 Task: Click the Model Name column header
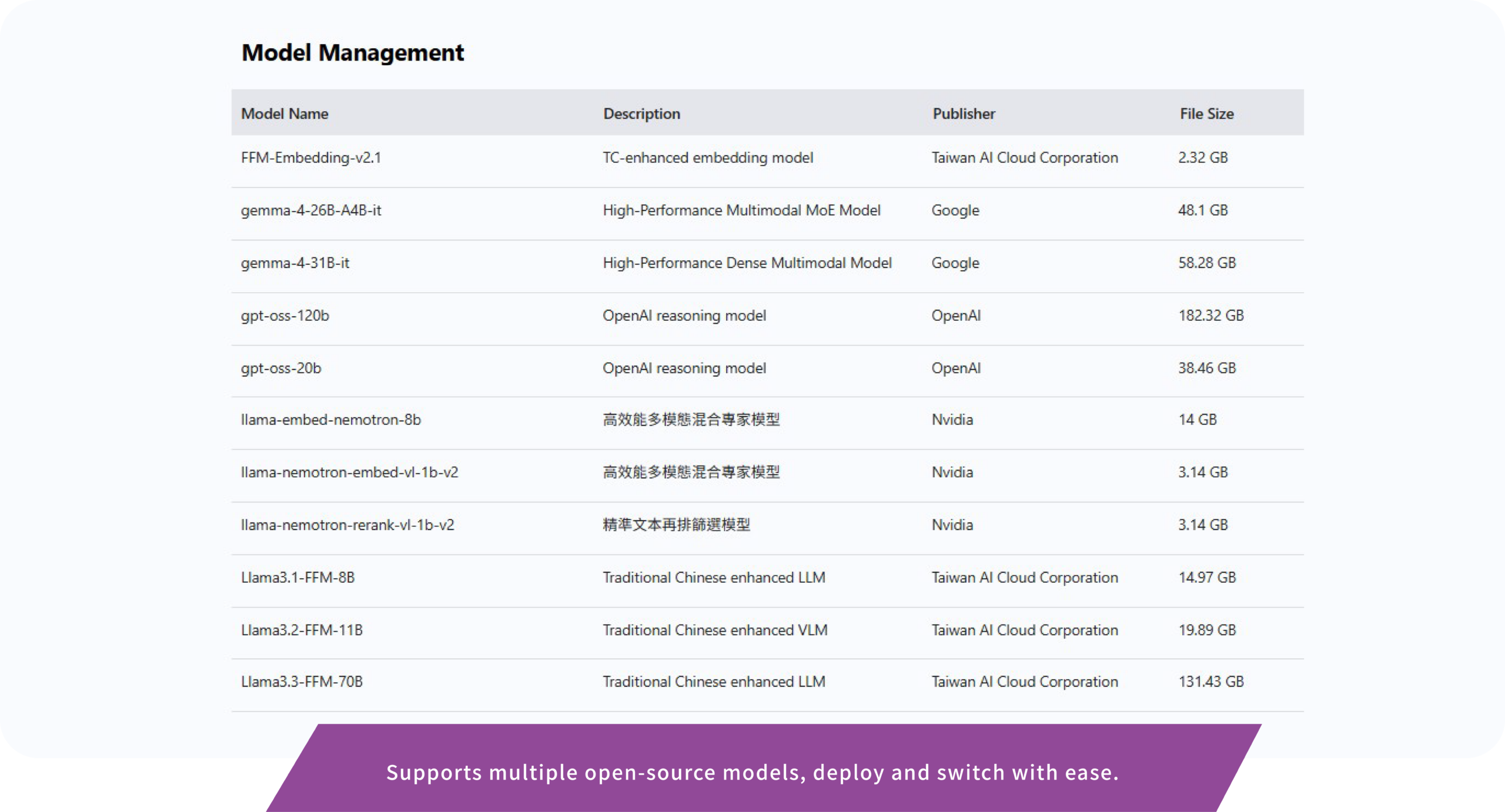click(285, 113)
